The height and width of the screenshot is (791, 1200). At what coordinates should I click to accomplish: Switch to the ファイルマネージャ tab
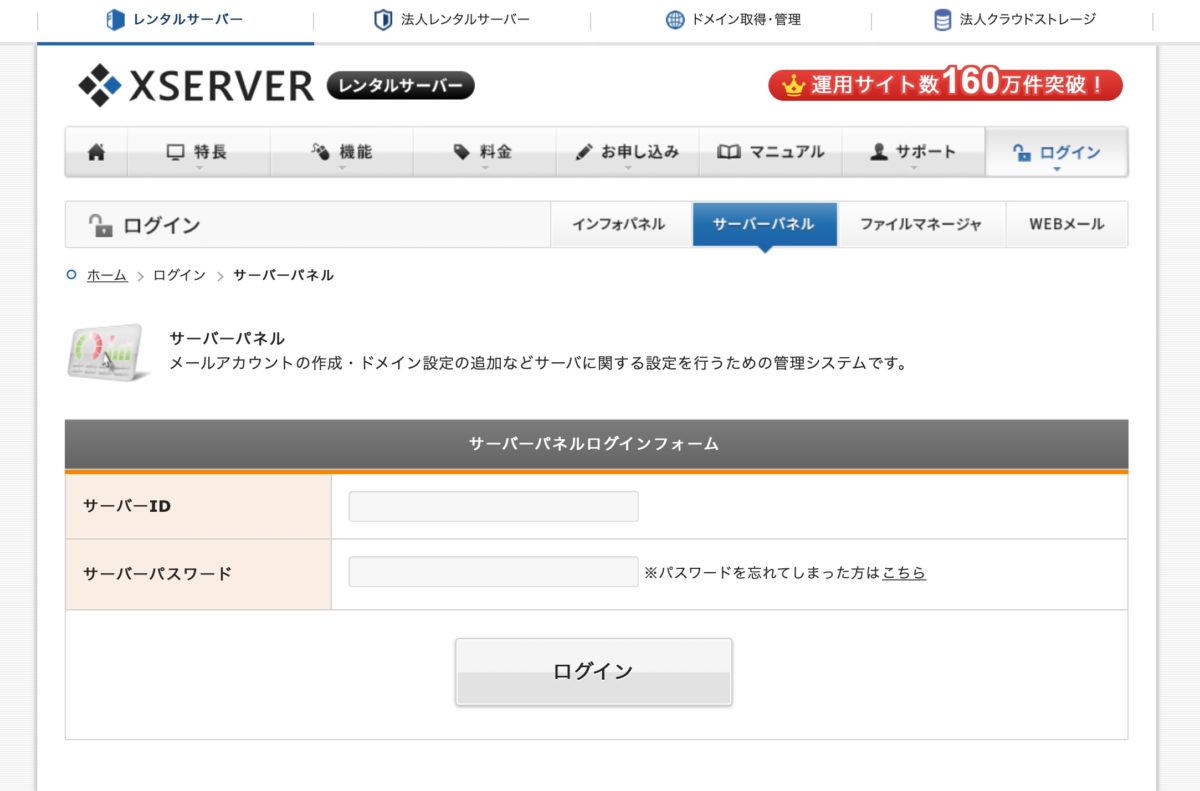(921, 224)
